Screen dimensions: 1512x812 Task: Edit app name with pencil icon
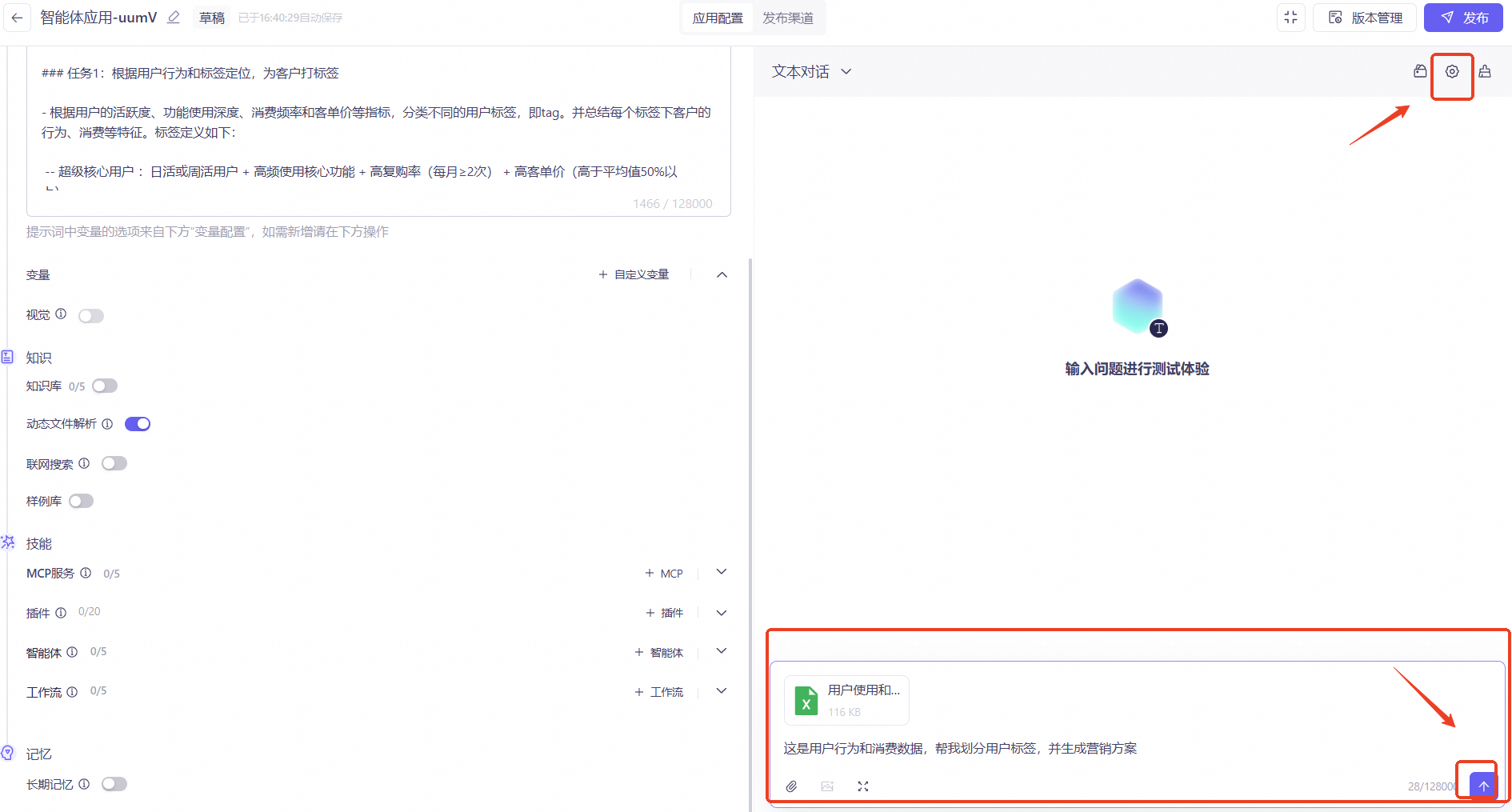coord(173,18)
